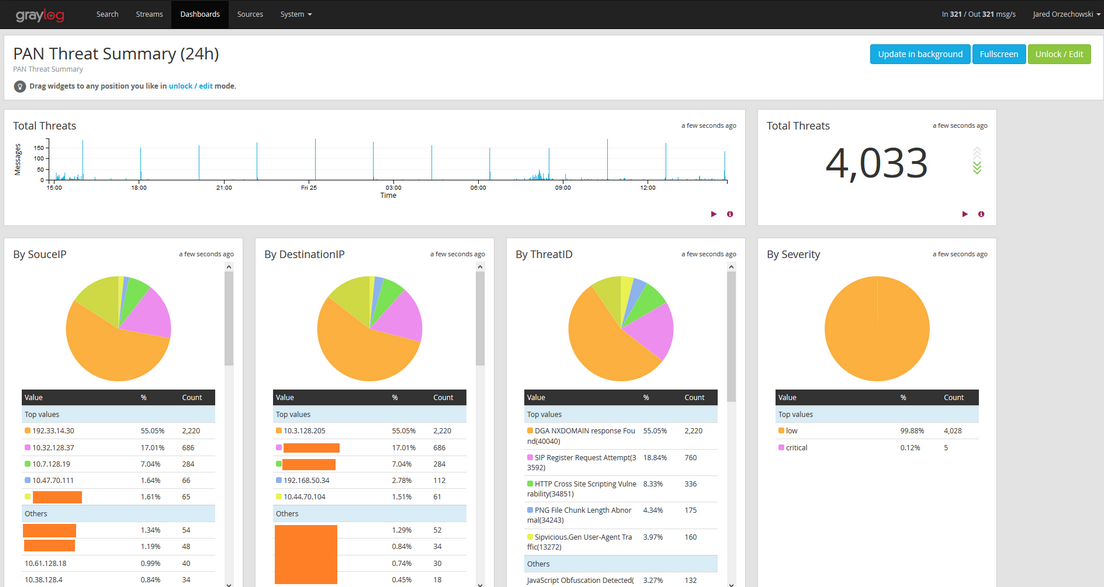Viewport: 1104px width, 587px height.
Task: Click the green trend arrows indicator
Action: click(977, 161)
